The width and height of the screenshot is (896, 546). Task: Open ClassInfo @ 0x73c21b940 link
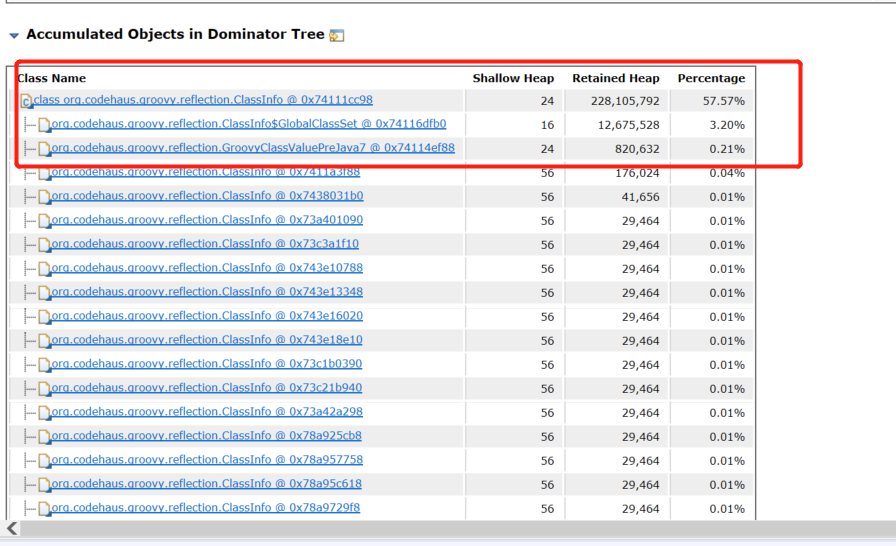click(x=206, y=388)
